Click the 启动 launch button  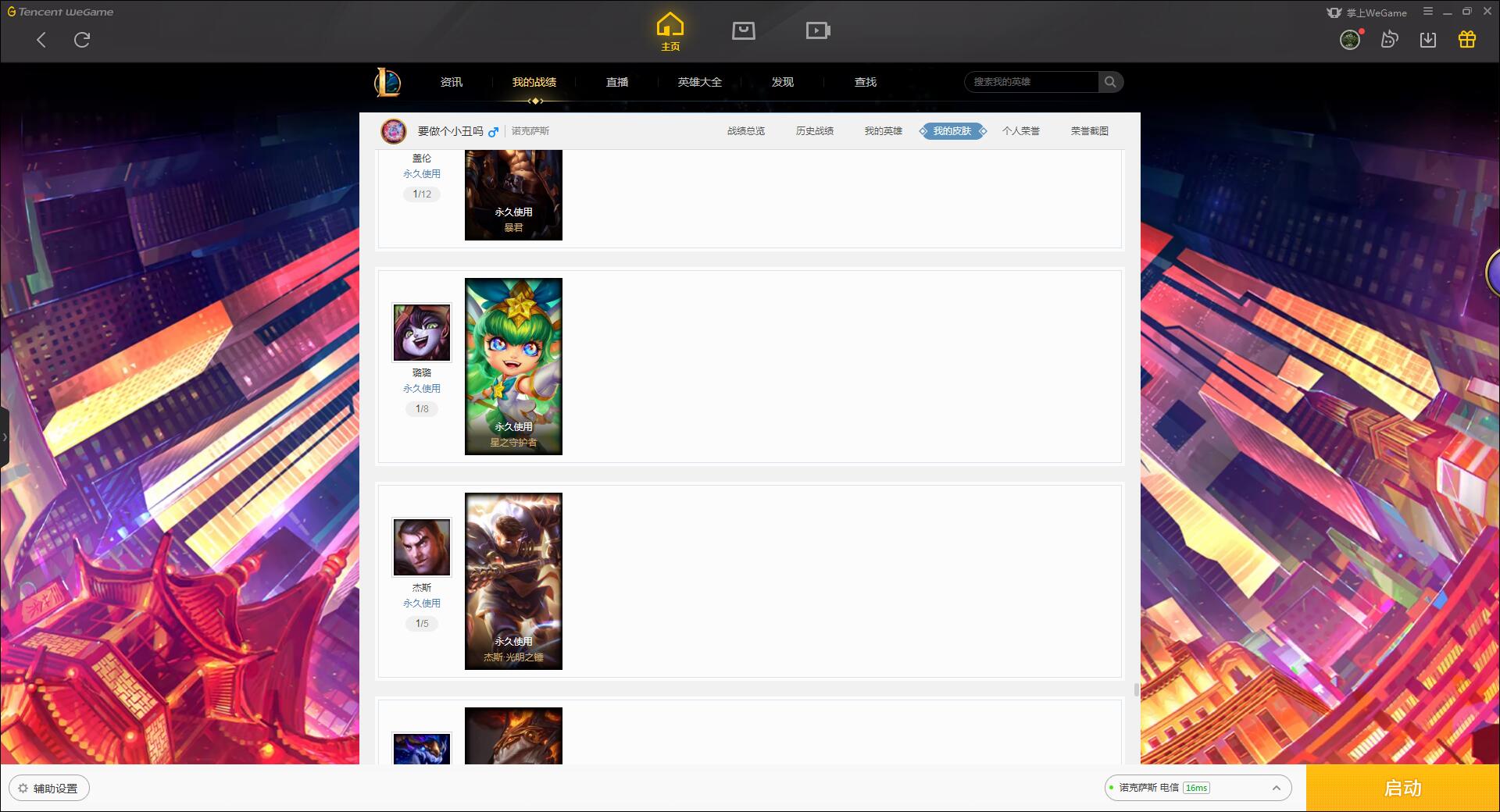coord(1403,789)
